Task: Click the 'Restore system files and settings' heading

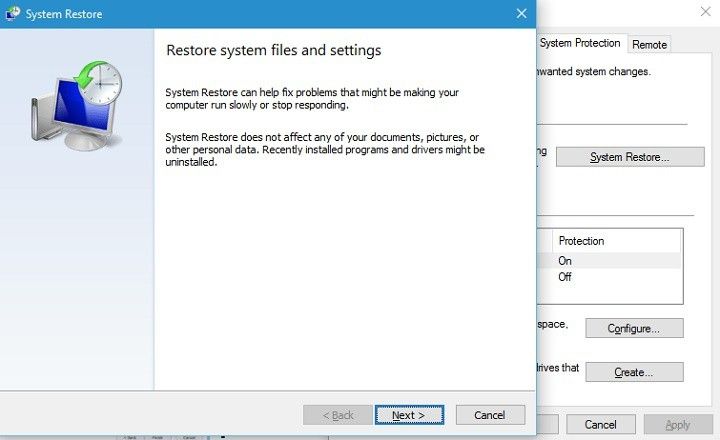Action: [x=274, y=50]
